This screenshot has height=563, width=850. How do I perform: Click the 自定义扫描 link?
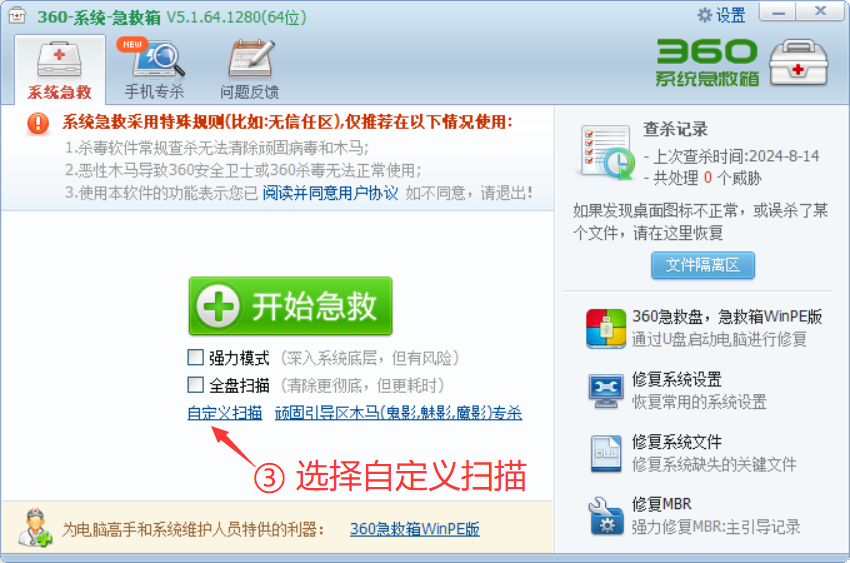tap(224, 413)
